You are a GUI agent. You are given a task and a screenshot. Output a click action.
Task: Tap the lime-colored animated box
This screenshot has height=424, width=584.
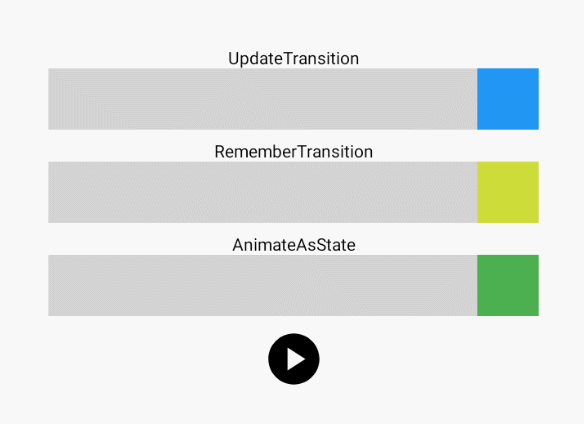(508, 192)
